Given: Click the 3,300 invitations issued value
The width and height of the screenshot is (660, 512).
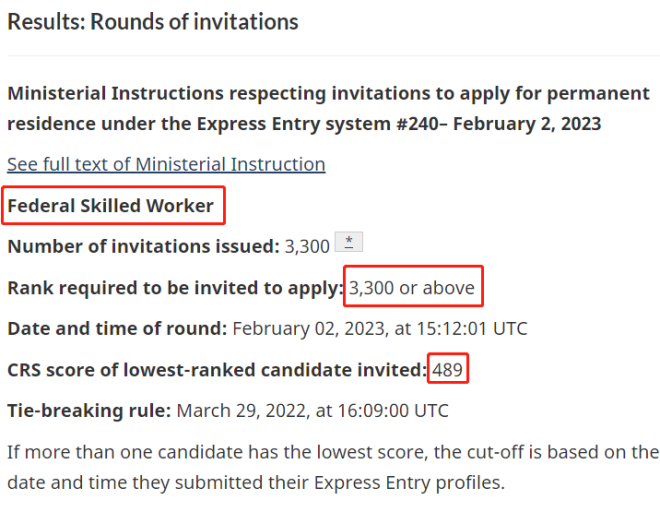Looking at the screenshot, I should point(307,247).
